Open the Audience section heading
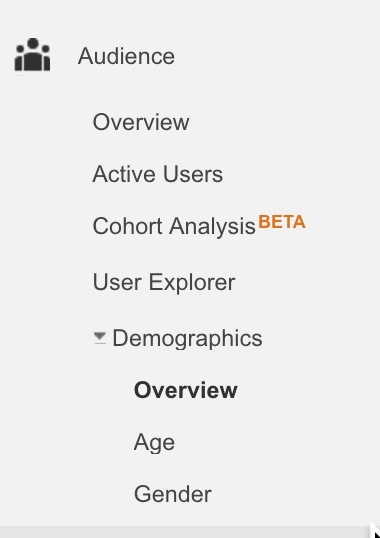 tap(126, 56)
